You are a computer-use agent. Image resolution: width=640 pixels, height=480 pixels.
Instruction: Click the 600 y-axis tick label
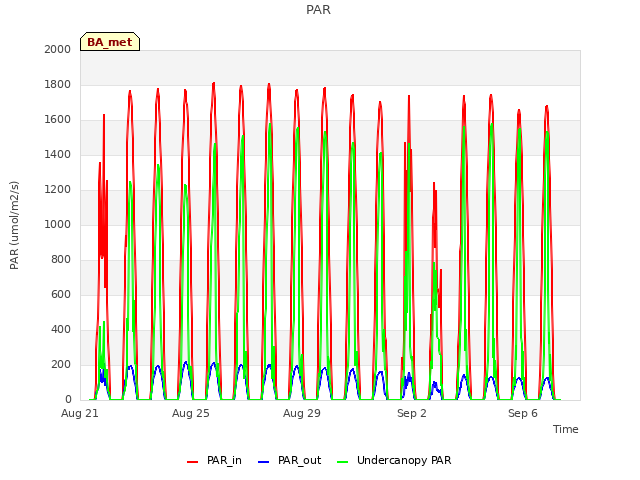tap(61, 295)
